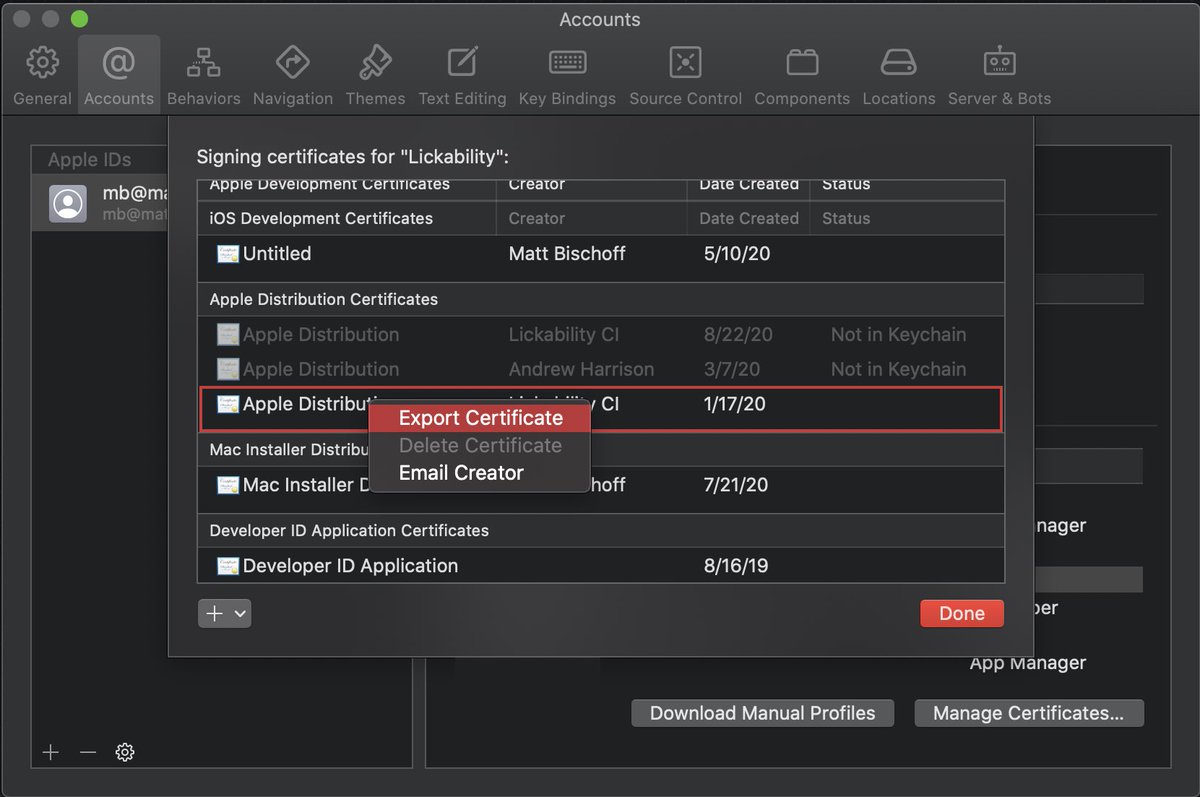Click the Matt Bischoff creator cell
This screenshot has width=1200, height=797.
[567, 254]
